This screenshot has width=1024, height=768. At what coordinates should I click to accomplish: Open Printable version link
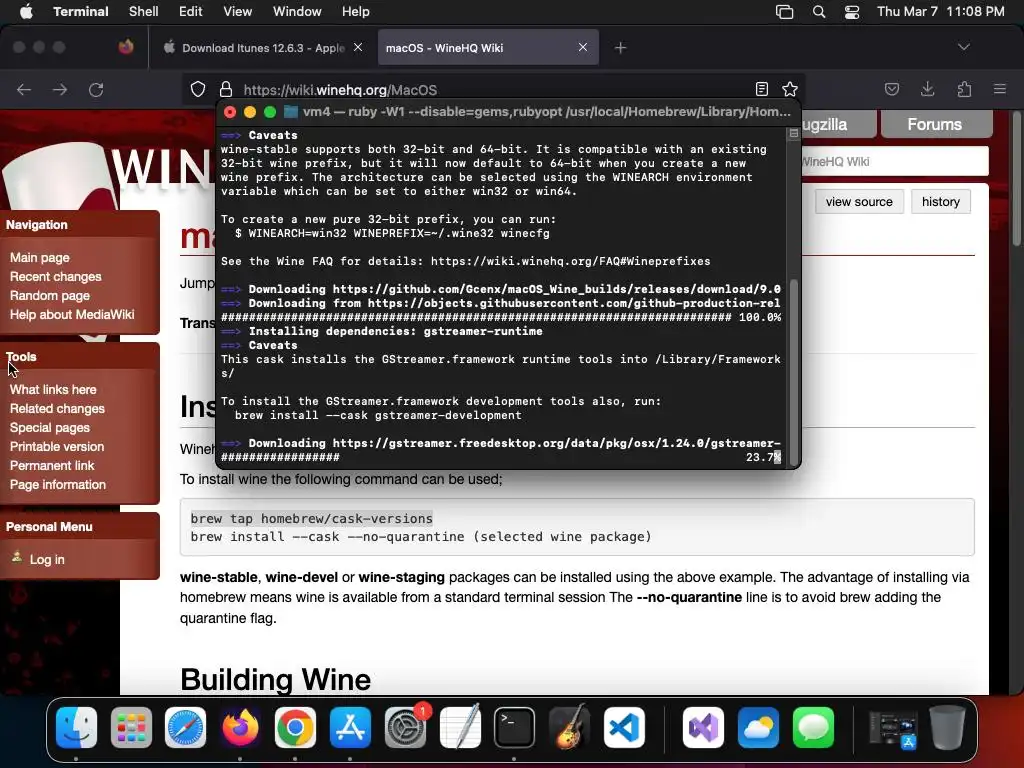(57, 447)
